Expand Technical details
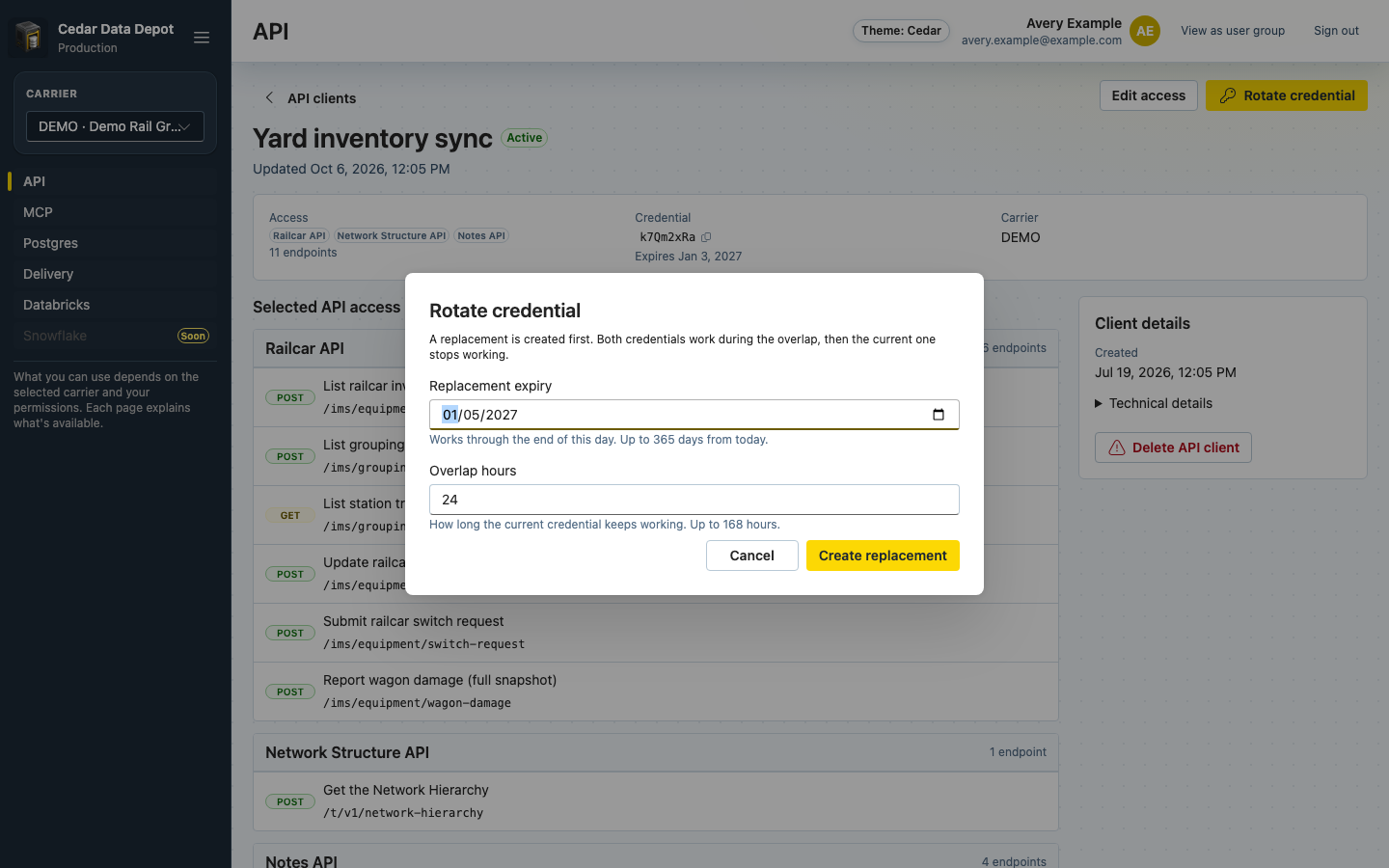The image size is (1389, 868). (1154, 403)
